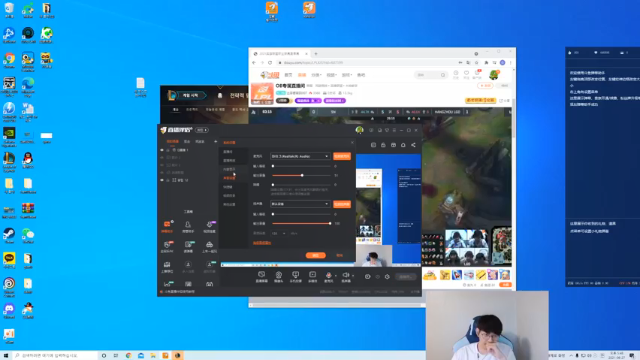Open the heart-shaped follow list icon on Douyu
Viewport: 640px width, 360px height.
466,73
